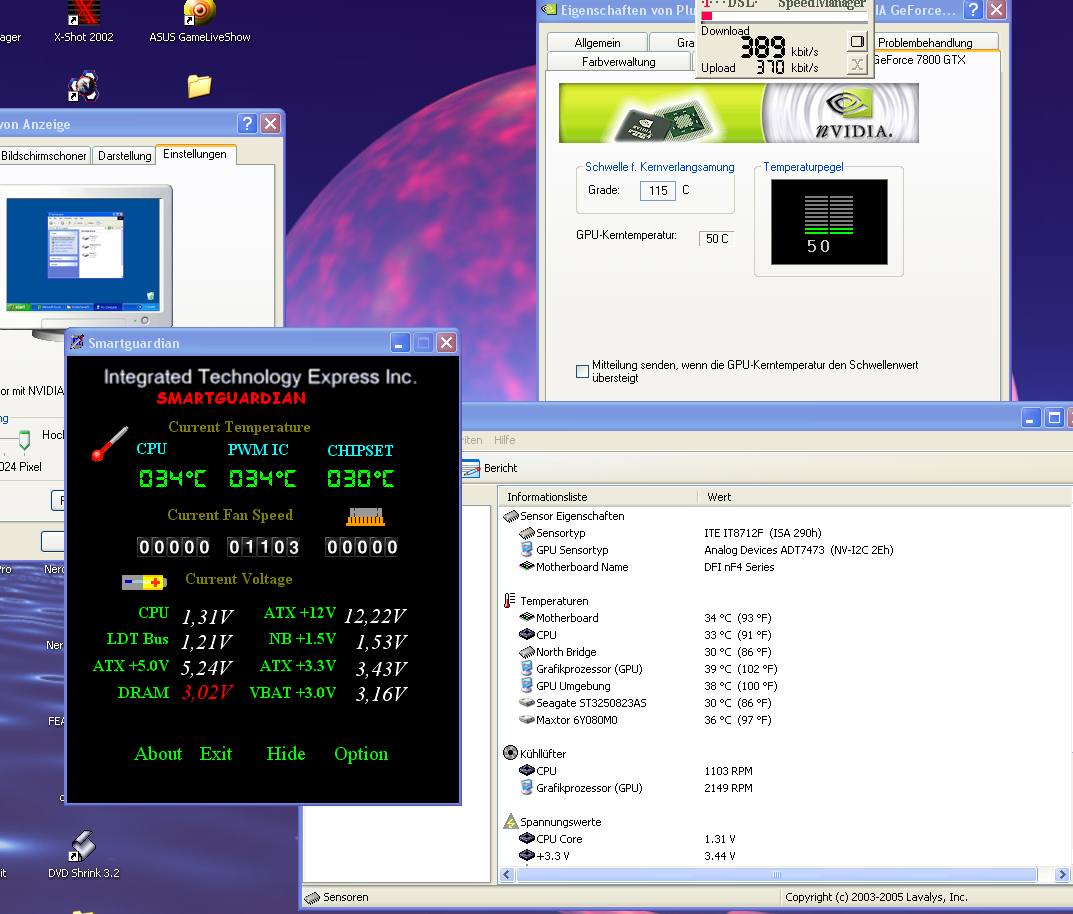Switch to the Farbverwaltung tab

[619, 62]
